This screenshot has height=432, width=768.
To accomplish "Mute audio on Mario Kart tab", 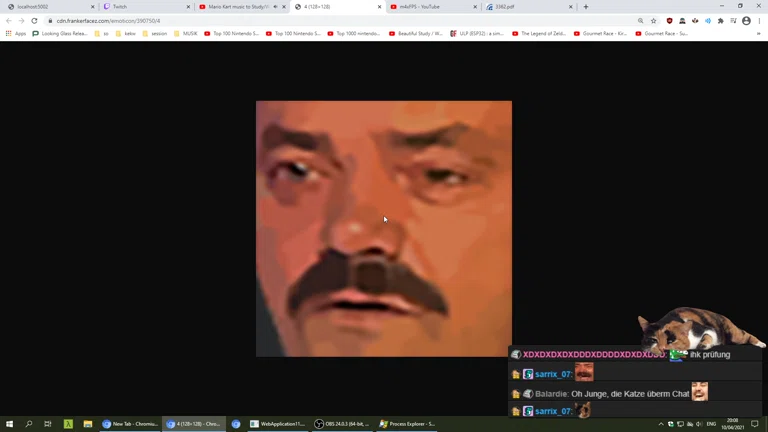I will [275, 7].
